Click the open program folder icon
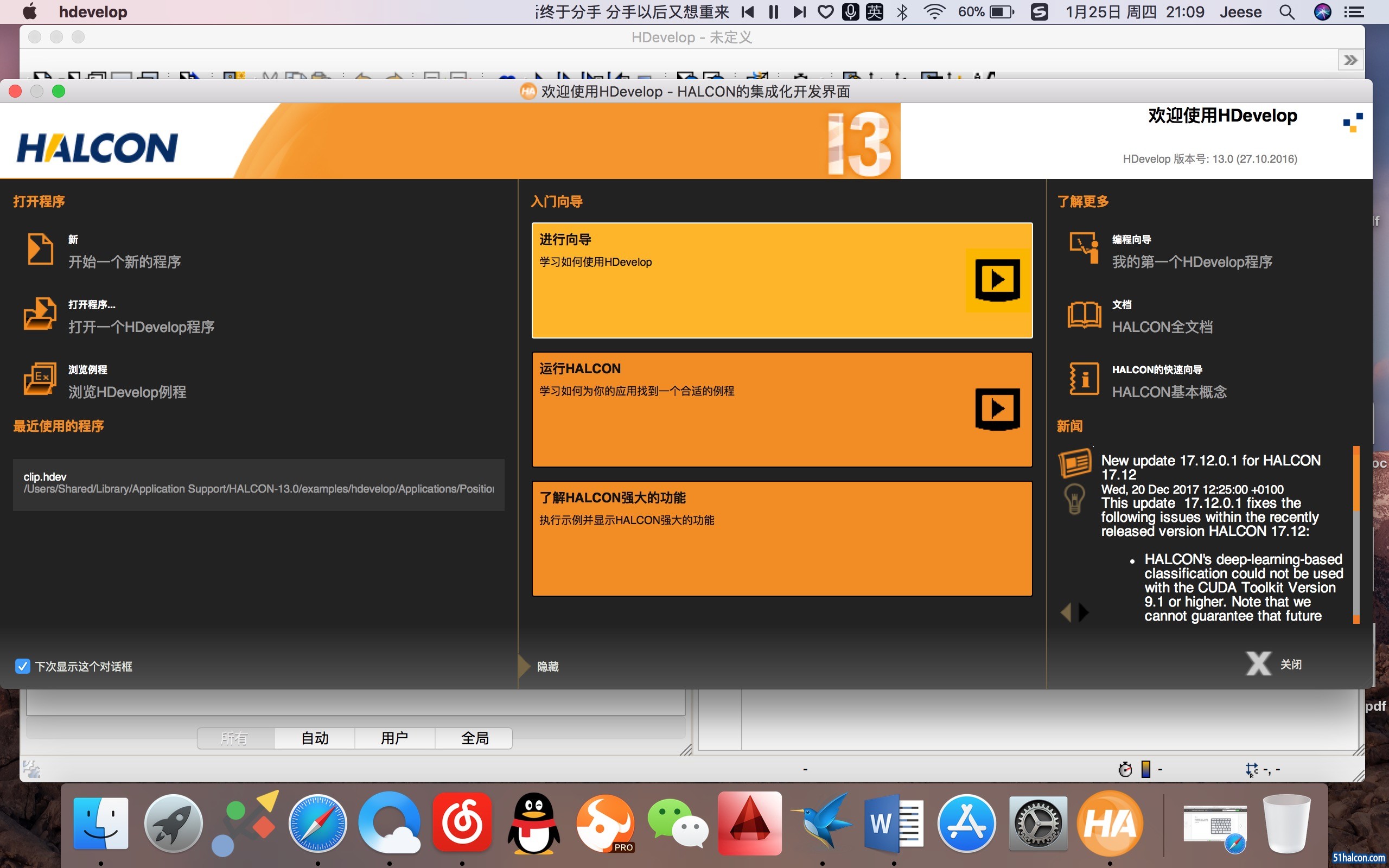Image resolution: width=1389 pixels, height=868 pixels. (40, 314)
